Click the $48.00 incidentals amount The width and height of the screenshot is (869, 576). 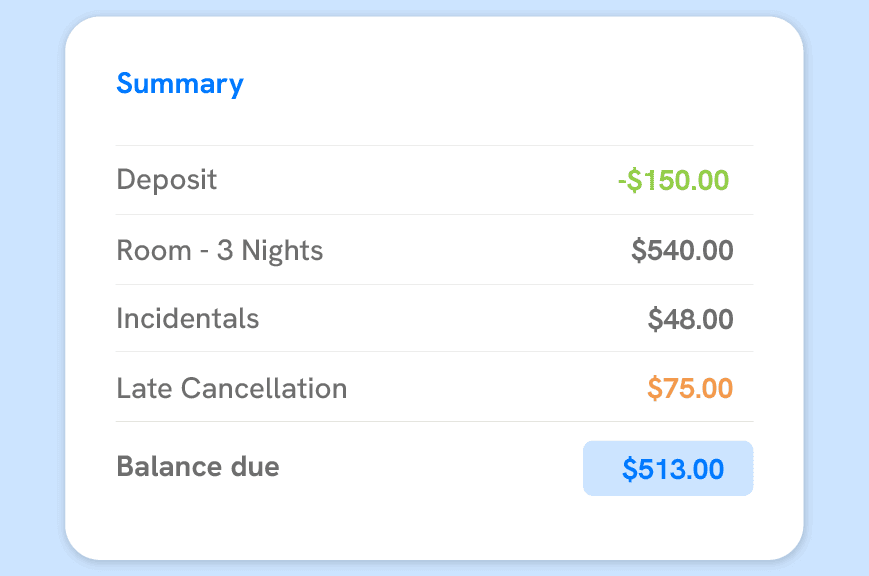691,319
